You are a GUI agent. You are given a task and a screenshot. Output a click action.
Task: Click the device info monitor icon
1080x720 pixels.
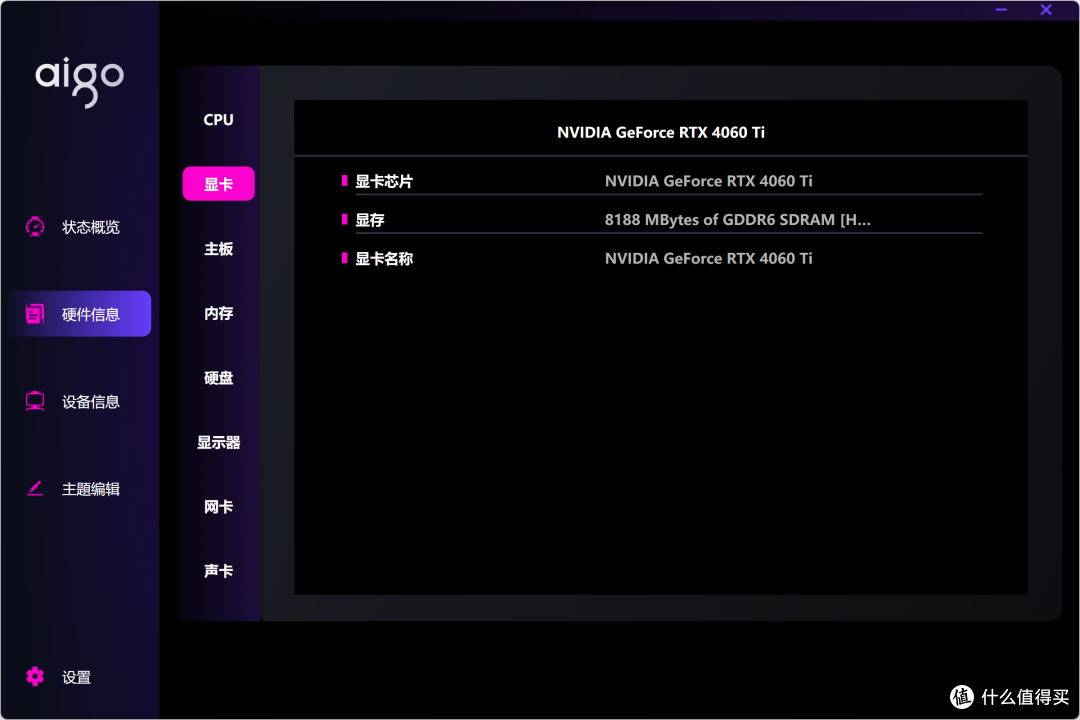(35, 402)
